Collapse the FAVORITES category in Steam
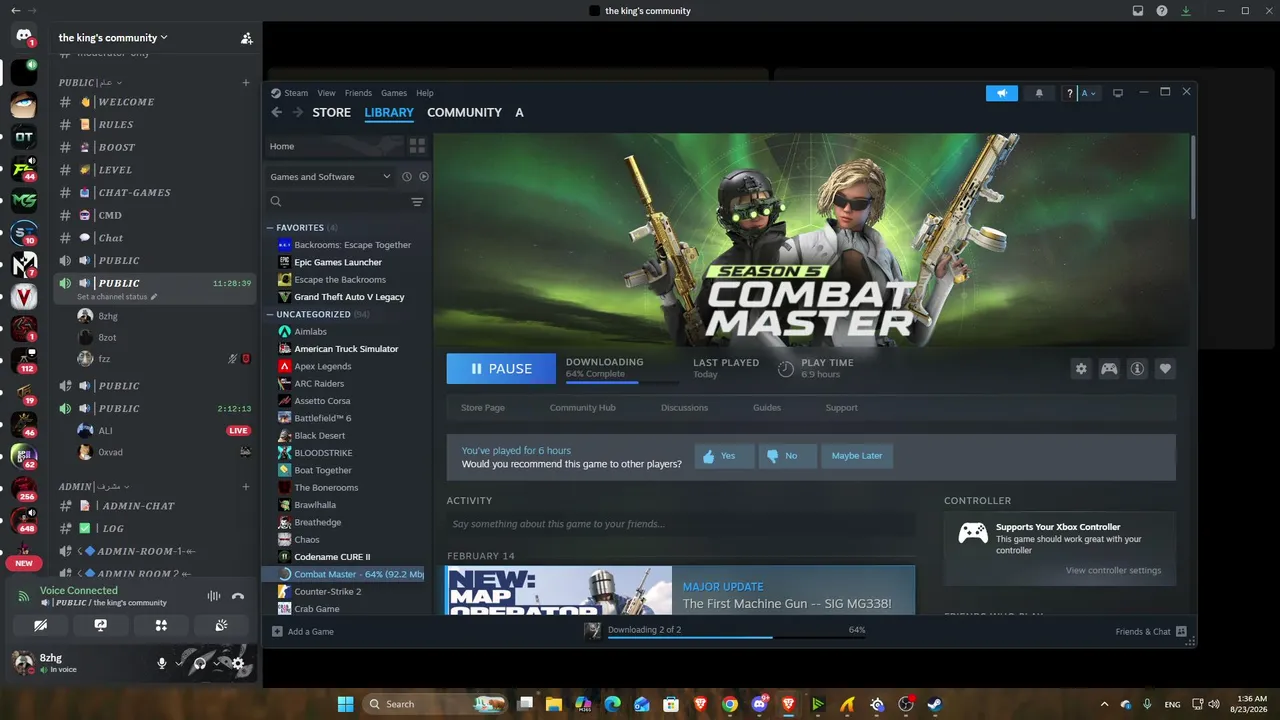 (270, 228)
